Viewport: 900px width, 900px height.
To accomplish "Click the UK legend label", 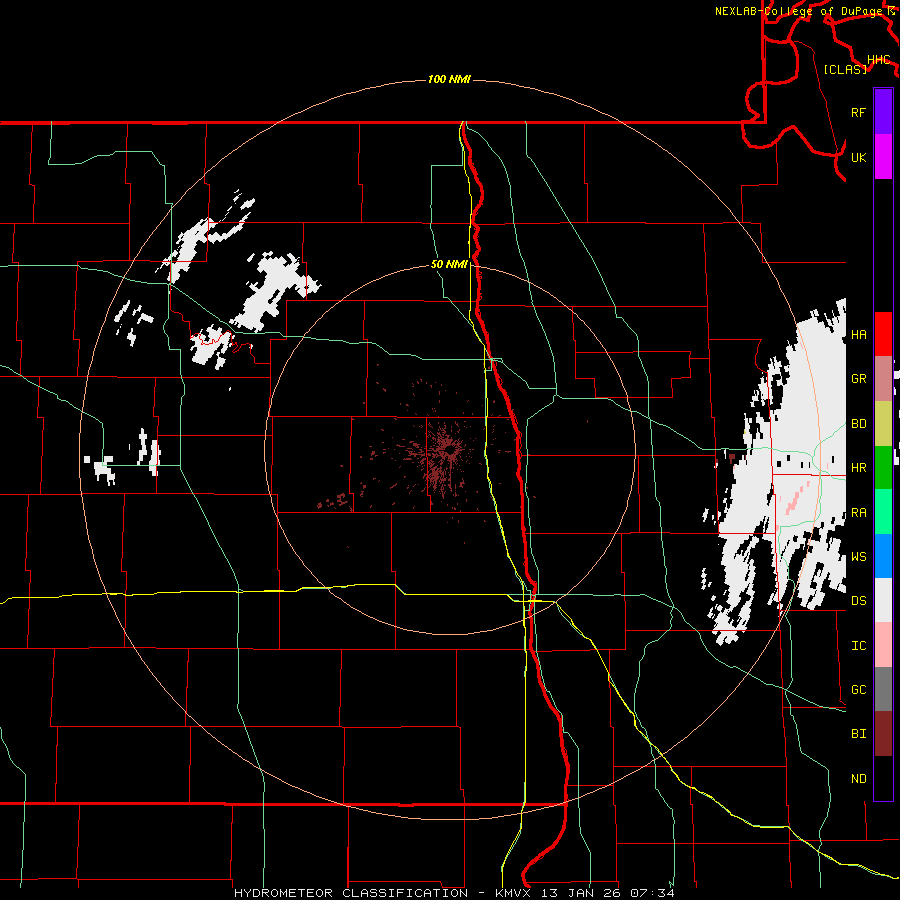I will coord(858,157).
